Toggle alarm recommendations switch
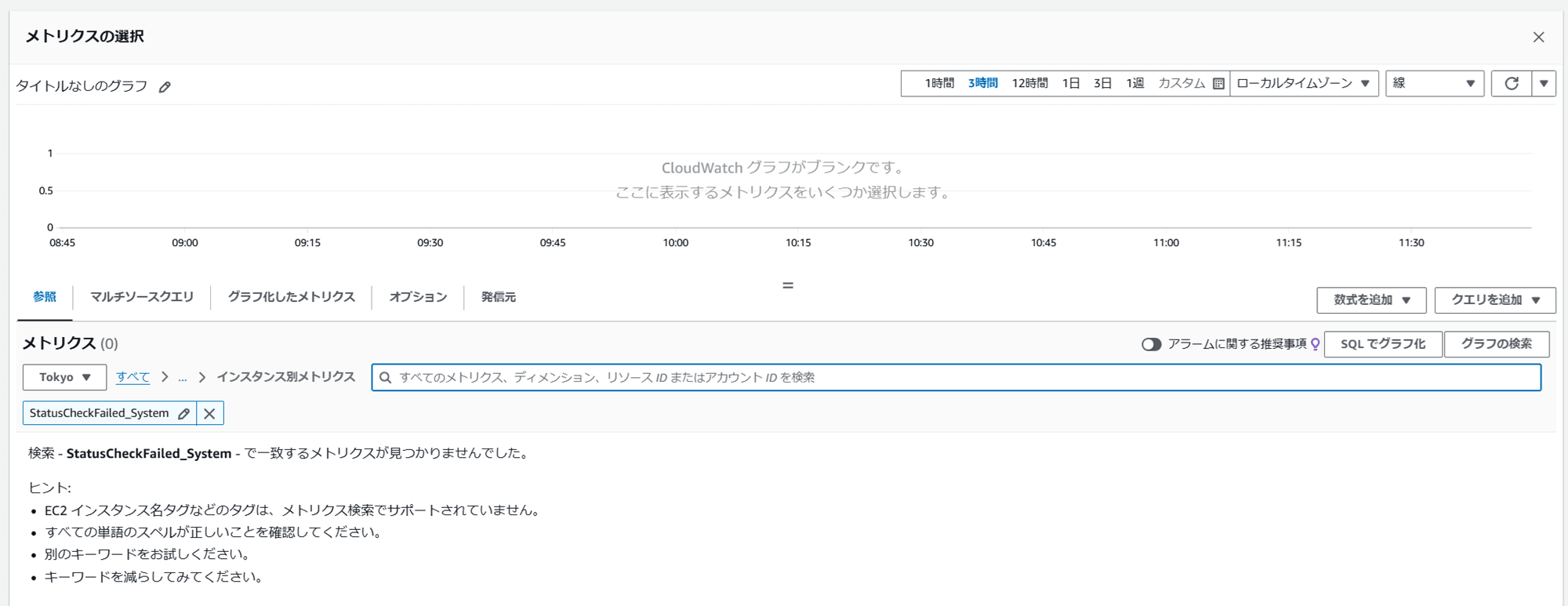Image resolution: width=1568 pixels, height=606 pixels. (x=1151, y=344)
